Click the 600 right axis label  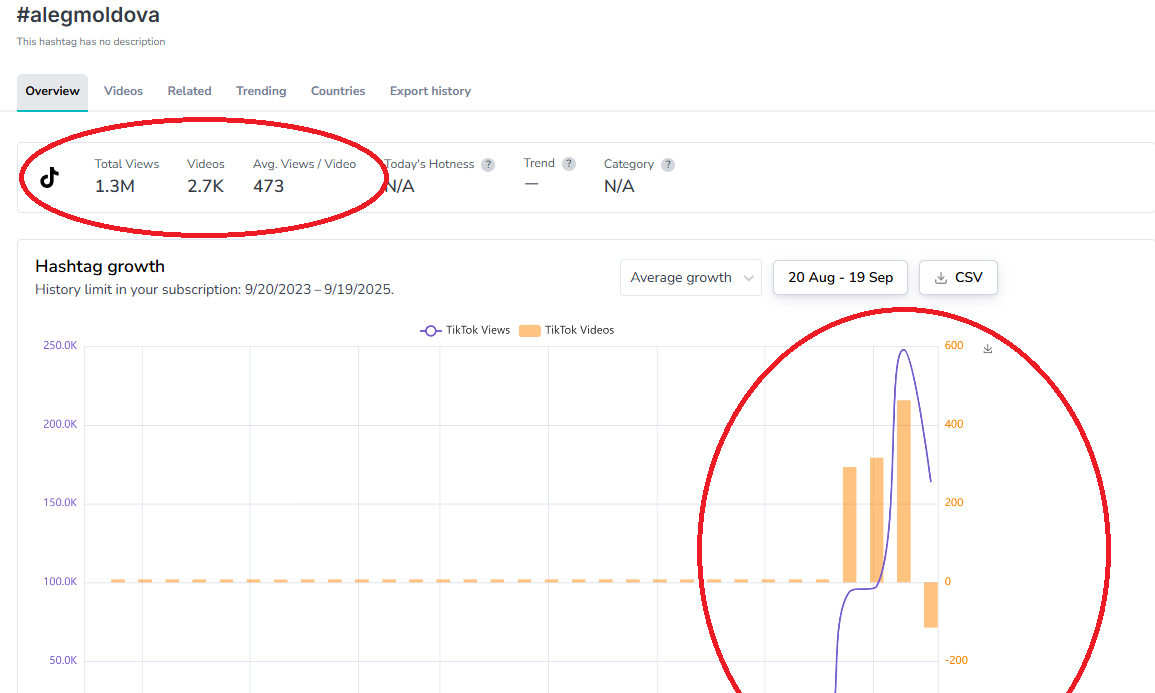coord(954,345)
